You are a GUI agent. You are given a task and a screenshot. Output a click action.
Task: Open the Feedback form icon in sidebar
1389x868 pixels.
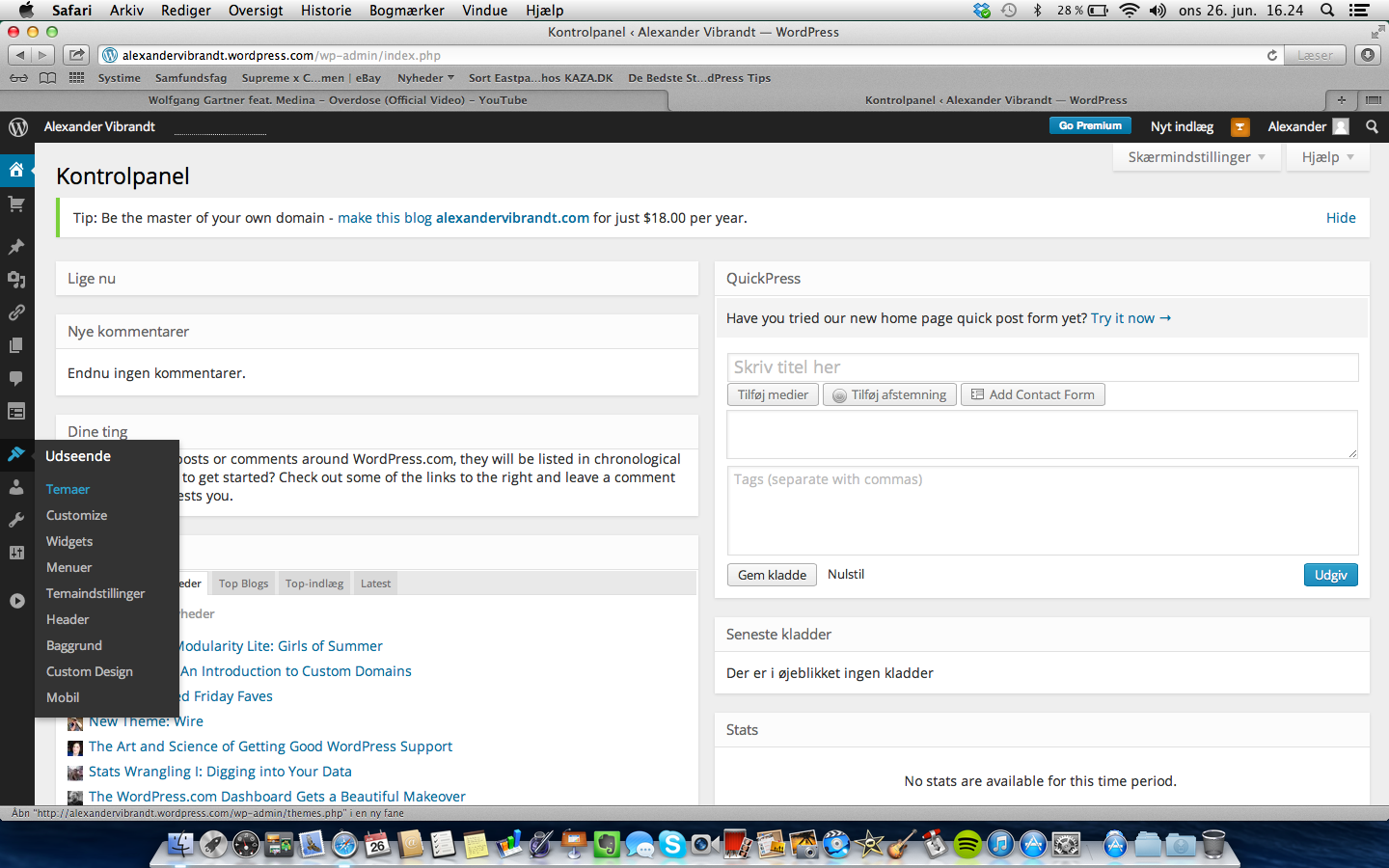(x=16, y=411)
